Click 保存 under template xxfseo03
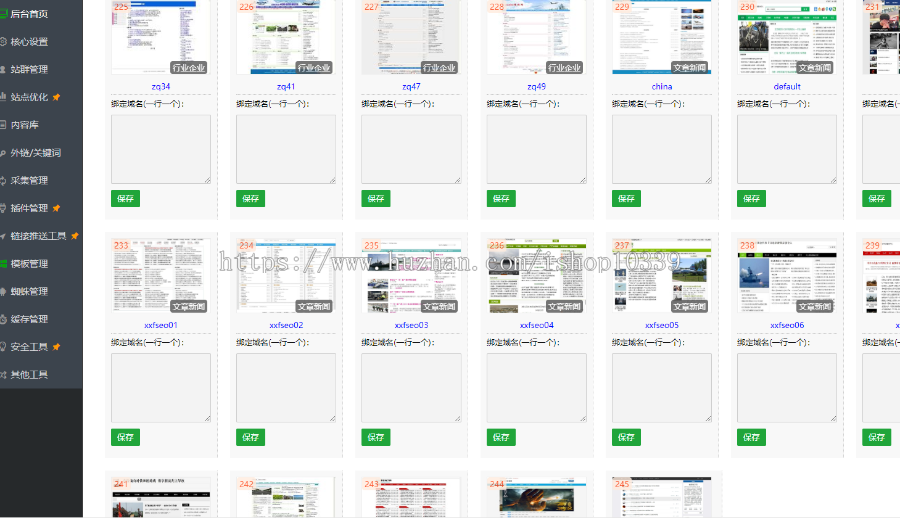900x518 pixels. tap(375, 437)
